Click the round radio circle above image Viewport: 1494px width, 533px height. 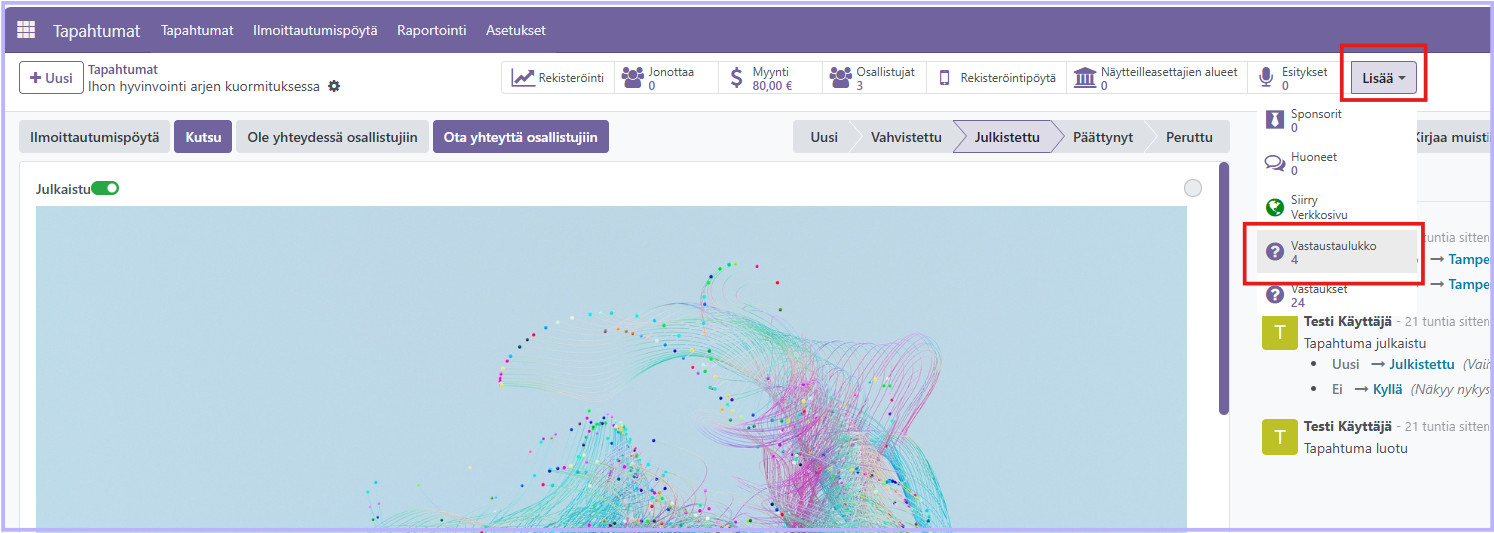tap(1192, 188)
